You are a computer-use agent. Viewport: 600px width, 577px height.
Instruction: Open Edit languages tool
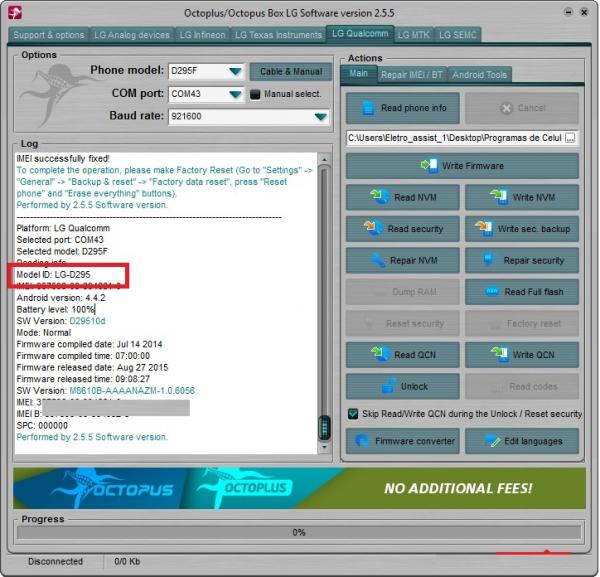(521, 441)
